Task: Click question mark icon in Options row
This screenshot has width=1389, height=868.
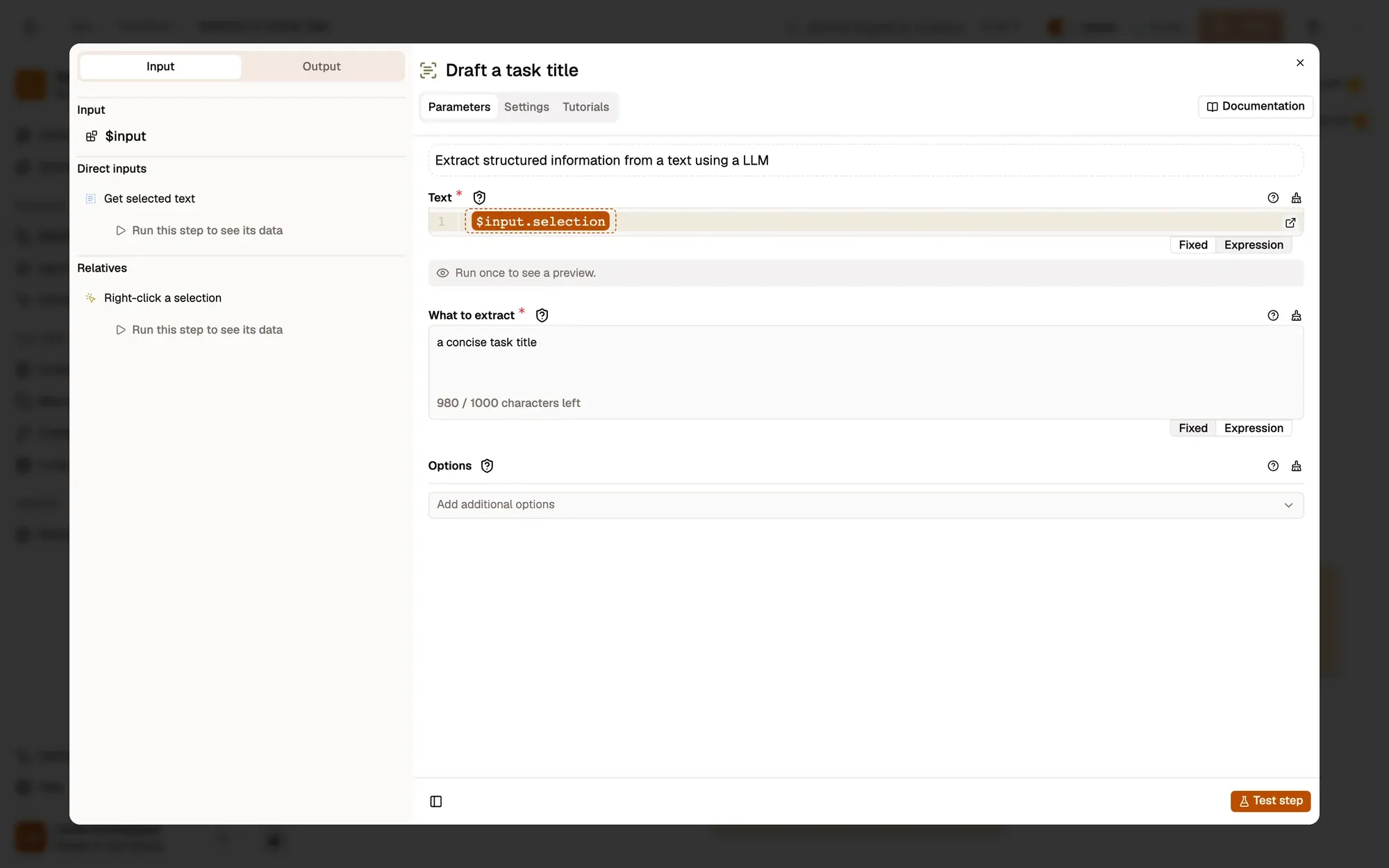Action: (1273, 466)
